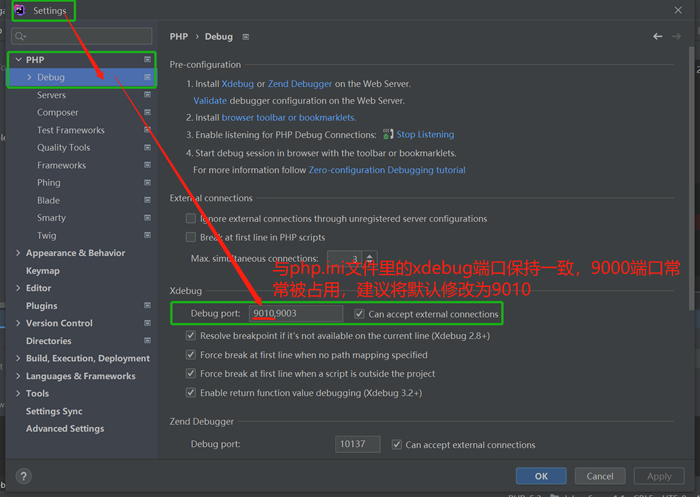Screen dimensions: 700x497
Task: Open help with the question mark button
Action: (24, 476)
